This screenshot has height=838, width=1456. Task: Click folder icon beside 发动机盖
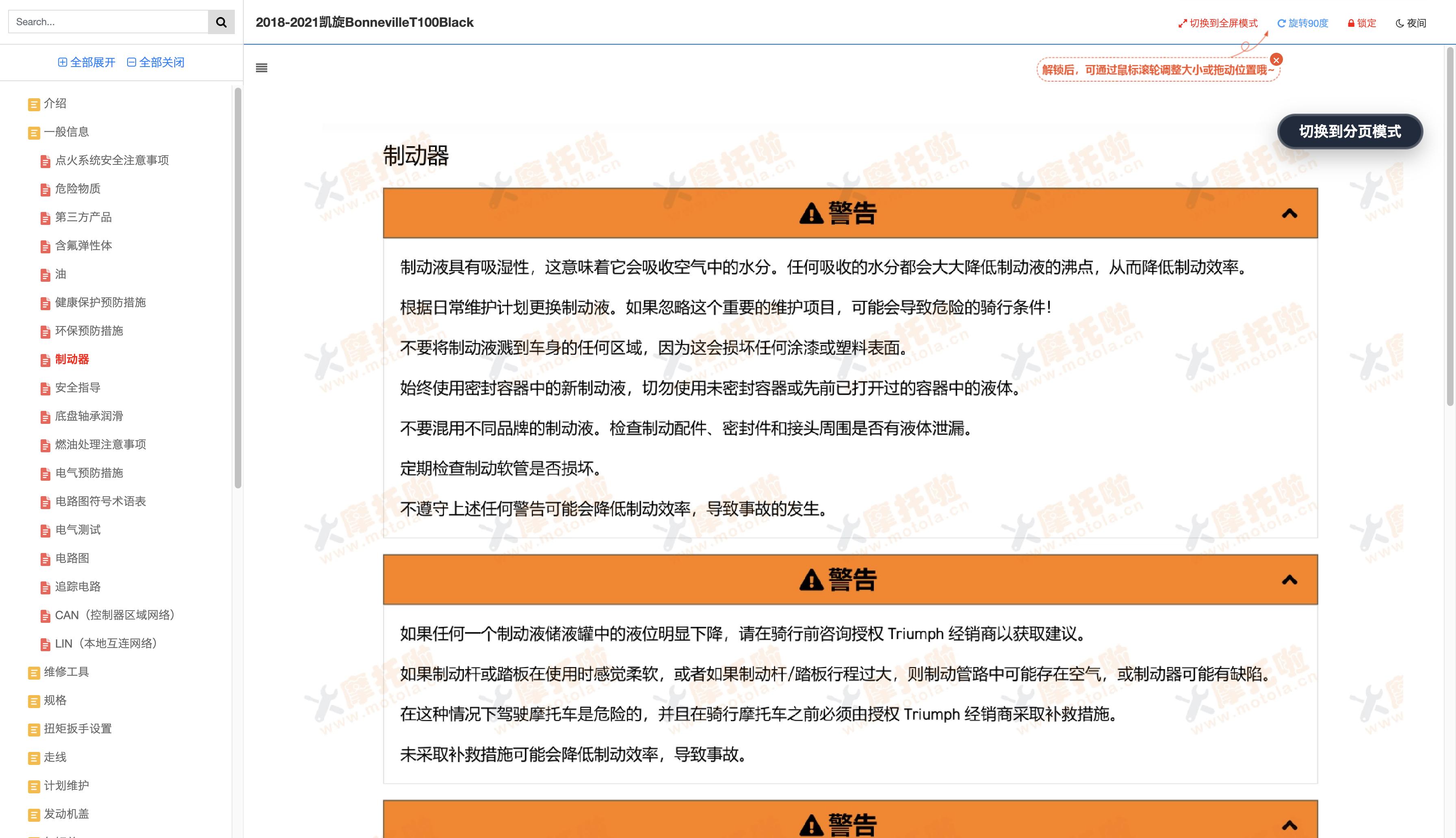coord(34,815)
